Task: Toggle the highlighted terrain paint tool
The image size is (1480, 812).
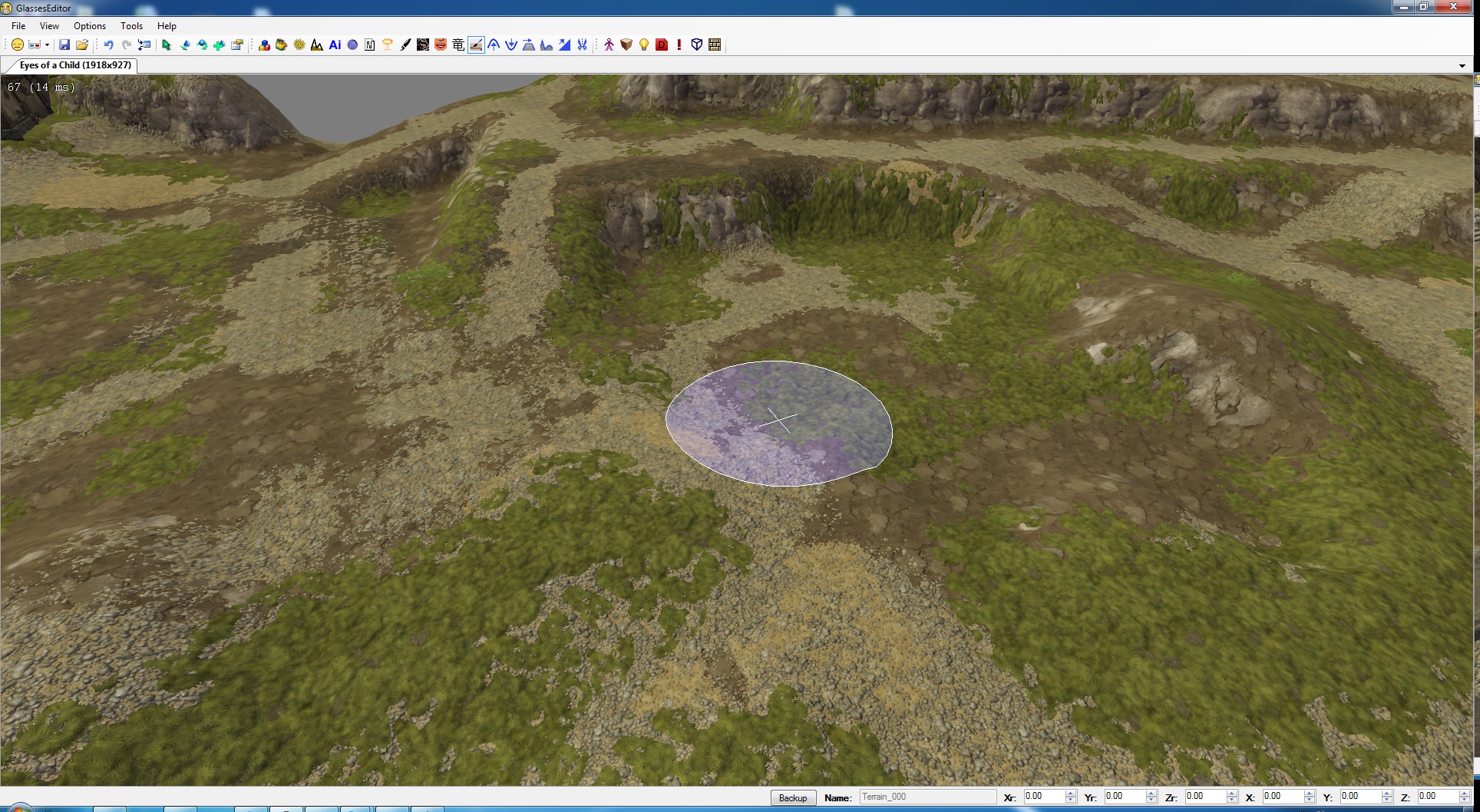Action: [476, 45]
